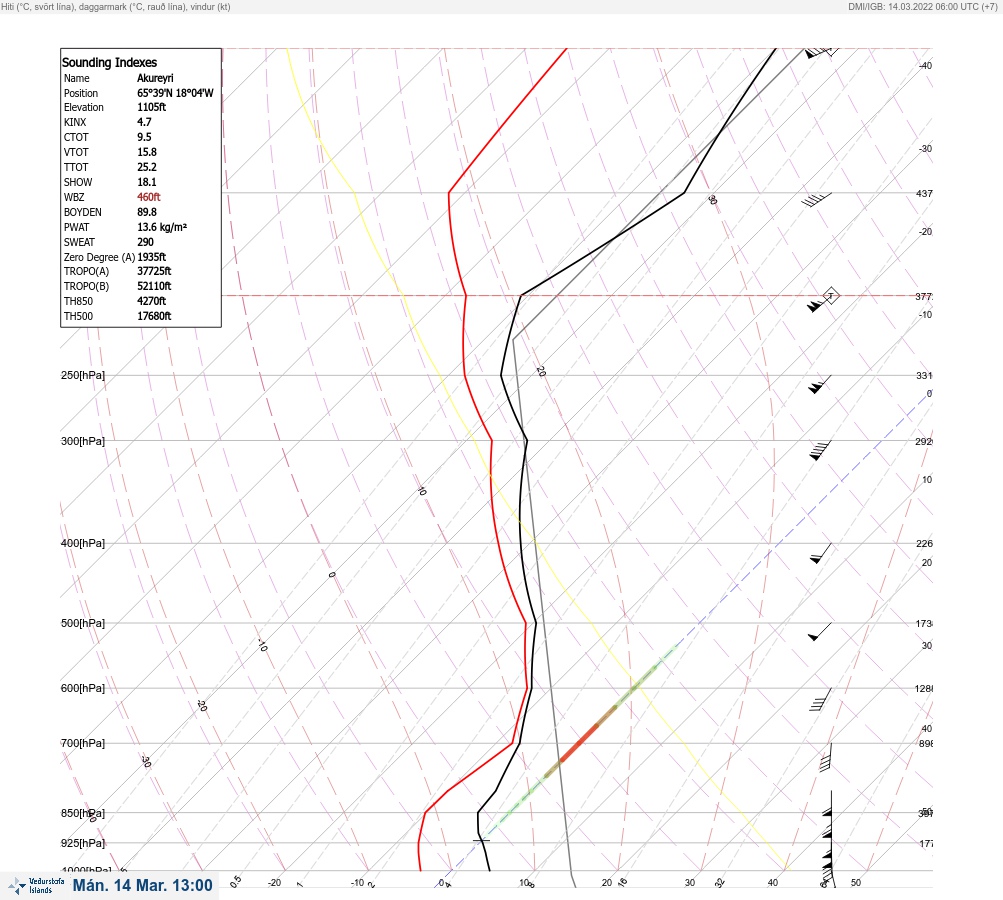The height and width of the screenshot is (900, 1003).
Task: Click the Zero Degree (A) value 1935ft
Action: (152, 257)
